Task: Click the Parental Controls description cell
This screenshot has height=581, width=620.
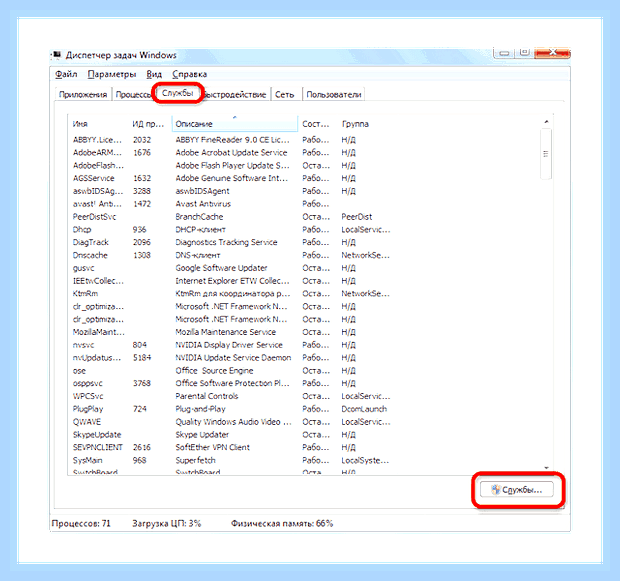Action: (x=207, y=396)
